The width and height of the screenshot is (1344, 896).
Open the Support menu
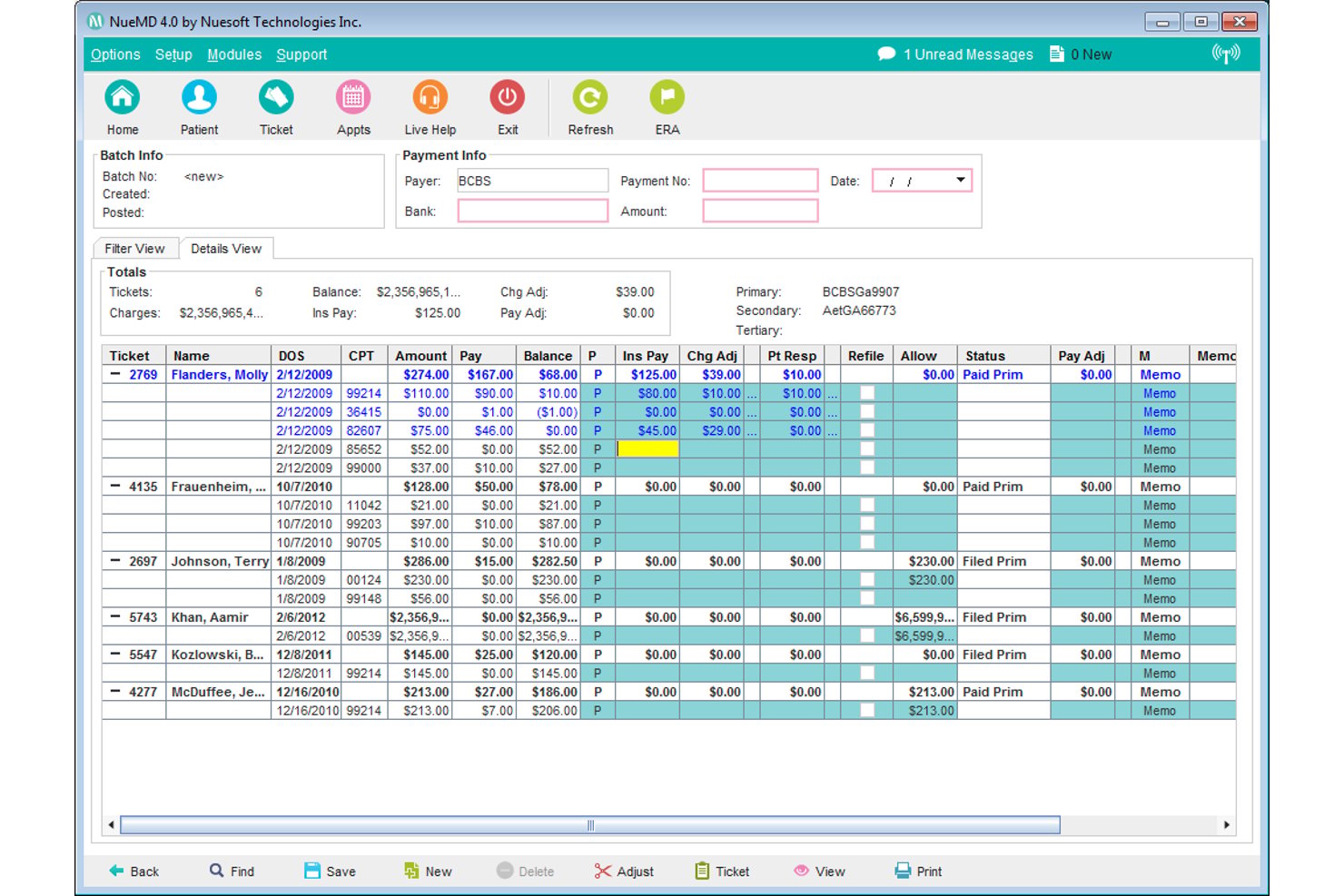(301, 54)
